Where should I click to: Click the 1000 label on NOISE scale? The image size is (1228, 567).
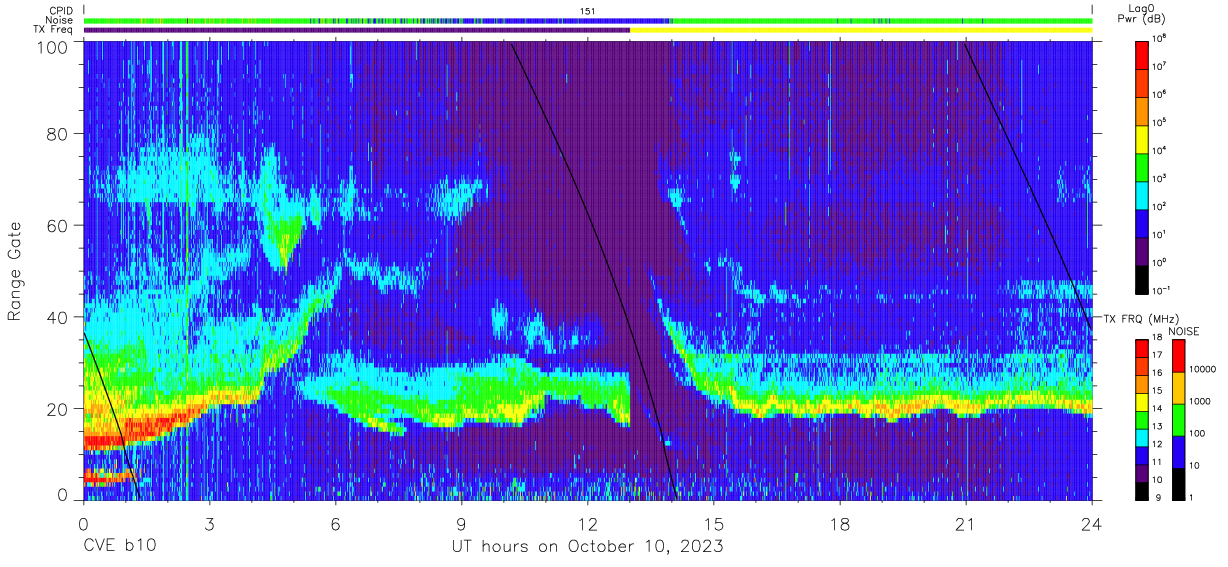point(1201,401)
